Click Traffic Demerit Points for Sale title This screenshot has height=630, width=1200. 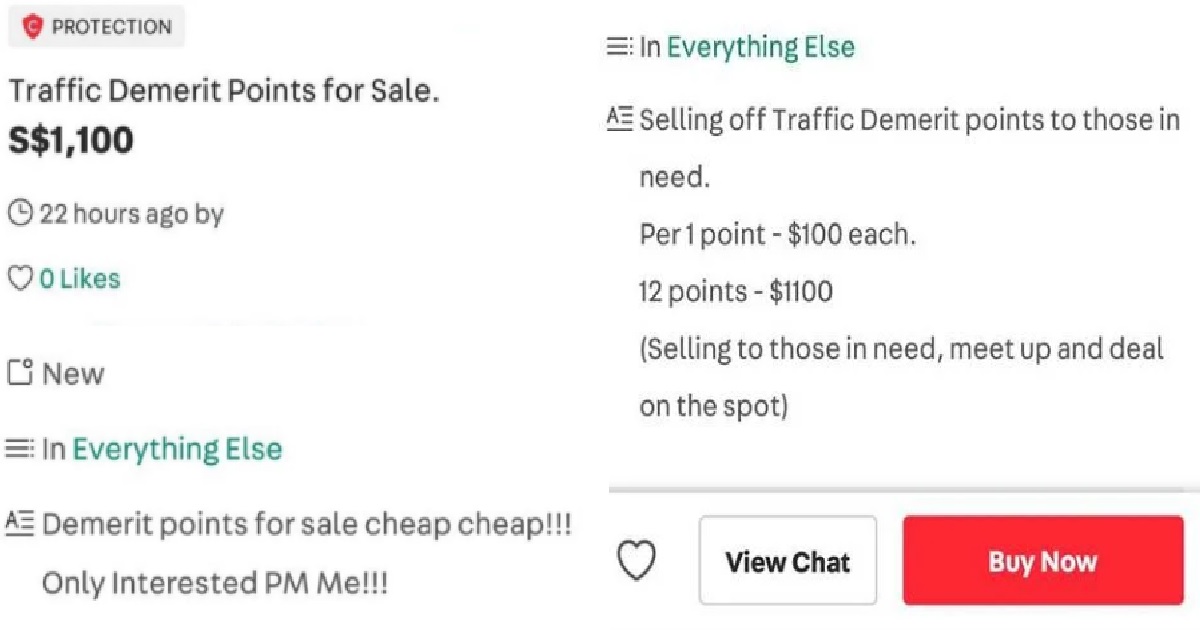(224, 91)
